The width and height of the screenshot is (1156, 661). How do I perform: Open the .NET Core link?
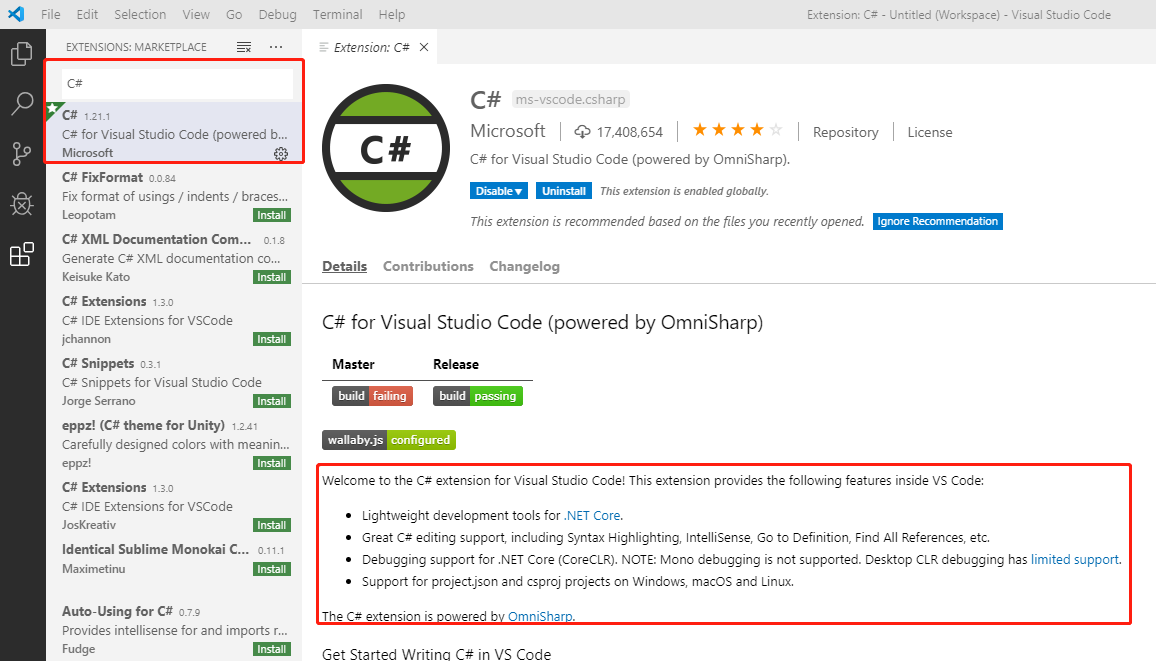[x=592, y=516]
